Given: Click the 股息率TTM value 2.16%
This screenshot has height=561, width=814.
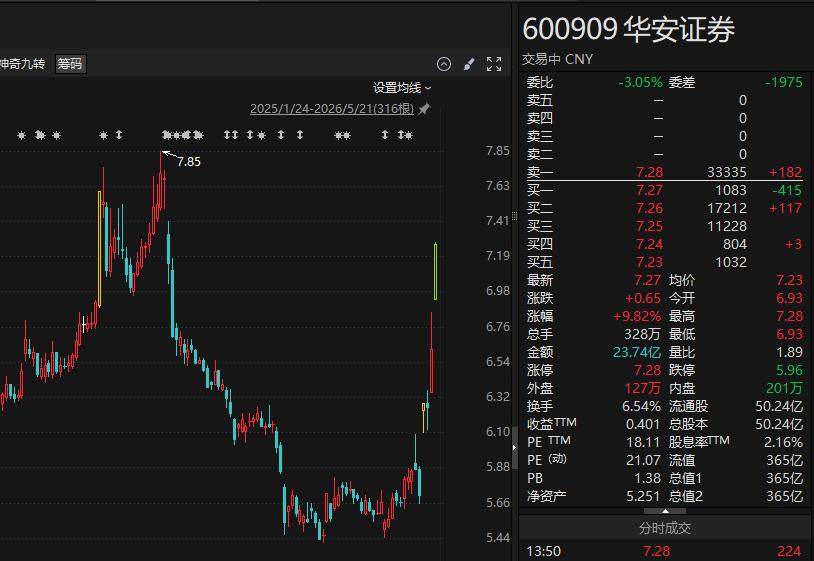Looking at the screenshot, I should [783, 442].
